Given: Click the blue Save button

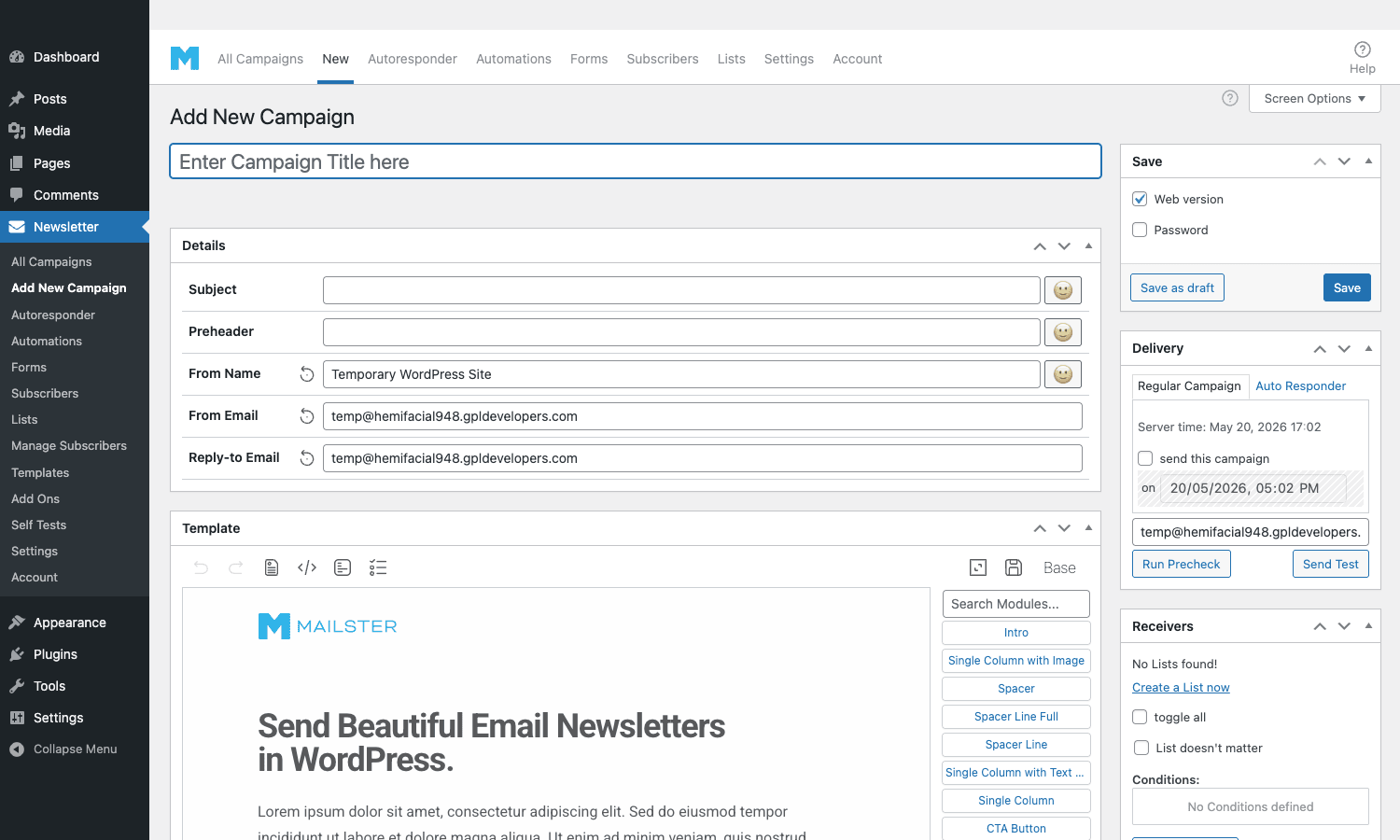Looking at the screenshot, I should [1347, 287].
